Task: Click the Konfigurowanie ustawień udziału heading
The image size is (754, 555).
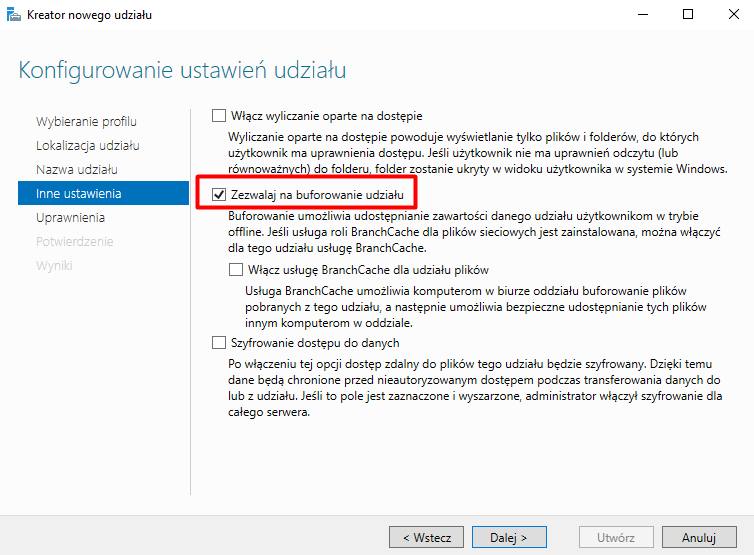Action: tap(183, 71)
